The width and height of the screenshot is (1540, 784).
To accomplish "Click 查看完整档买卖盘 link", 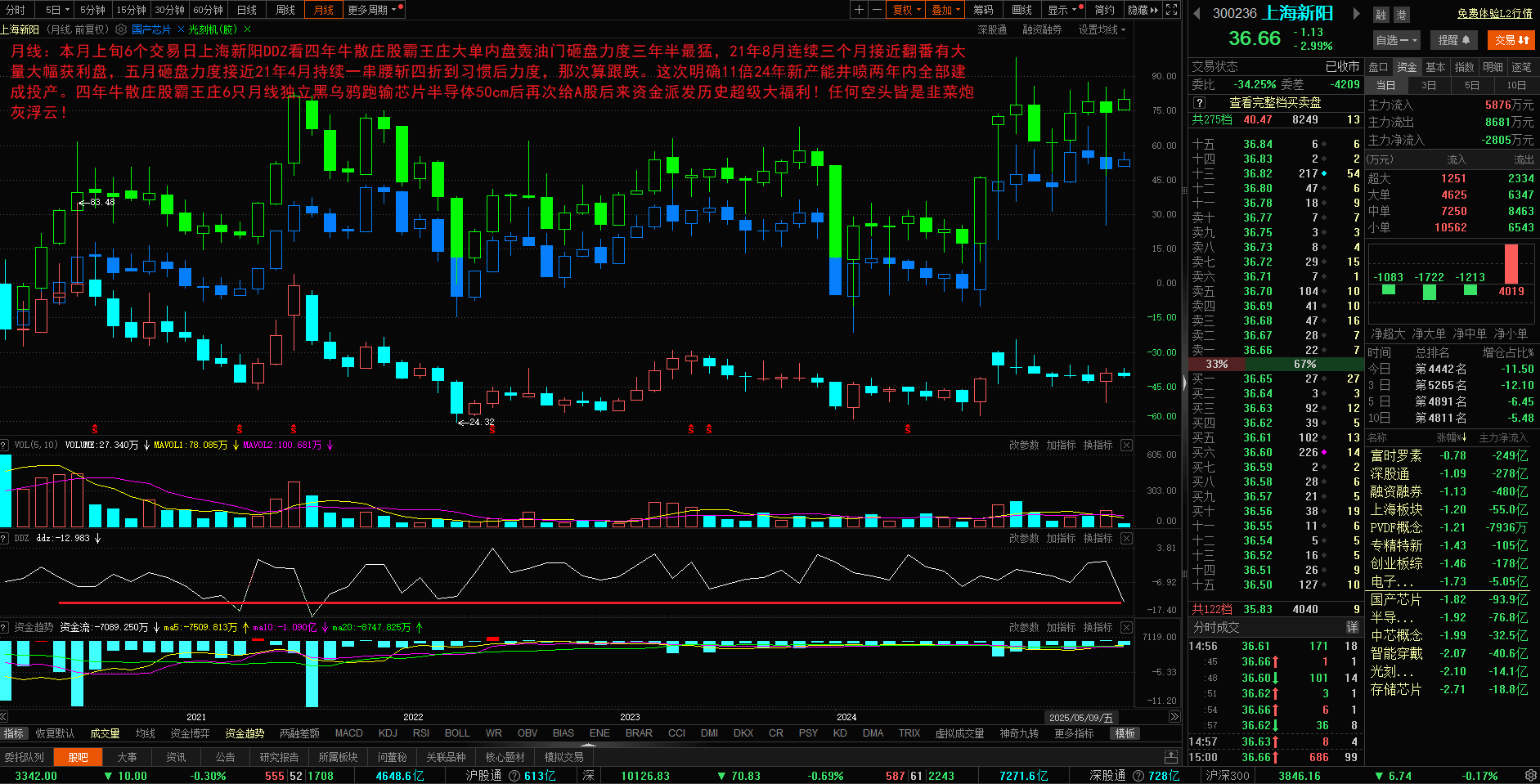I will (1275, 103).
